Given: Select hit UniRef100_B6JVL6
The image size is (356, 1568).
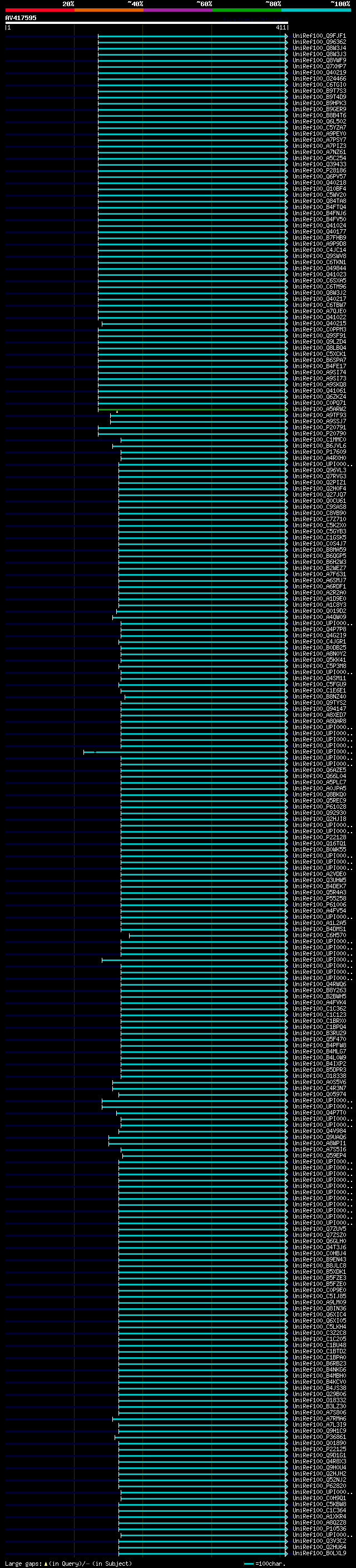Looking at the screenshot, I should (x=319, y=446).
